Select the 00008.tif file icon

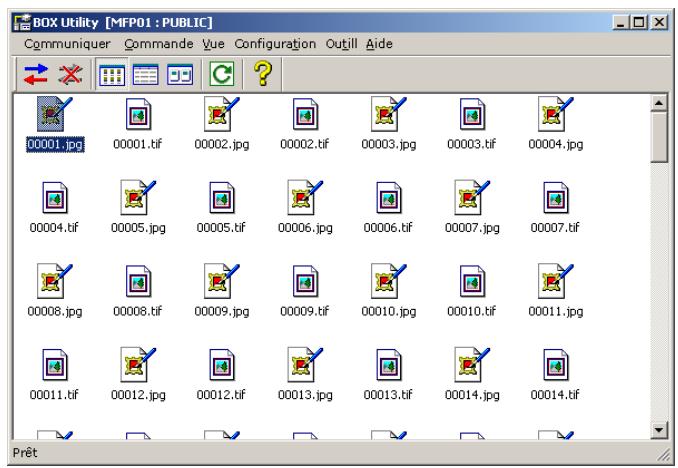click(138, 281)
